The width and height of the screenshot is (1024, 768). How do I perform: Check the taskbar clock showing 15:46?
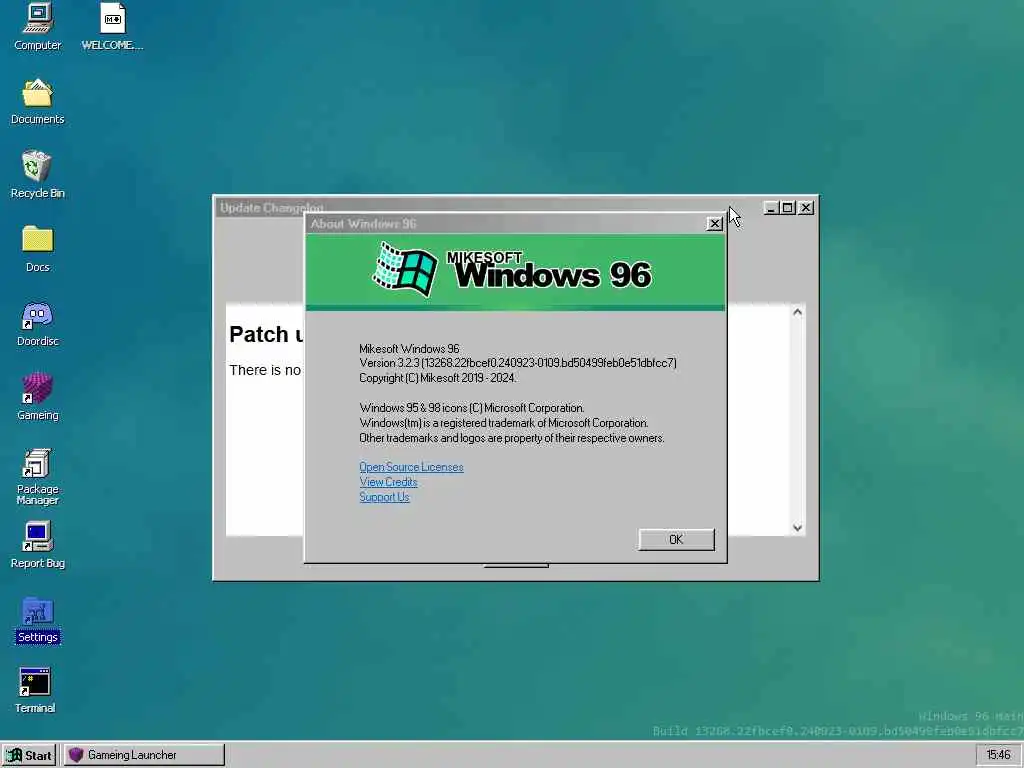tap(998, 755)
